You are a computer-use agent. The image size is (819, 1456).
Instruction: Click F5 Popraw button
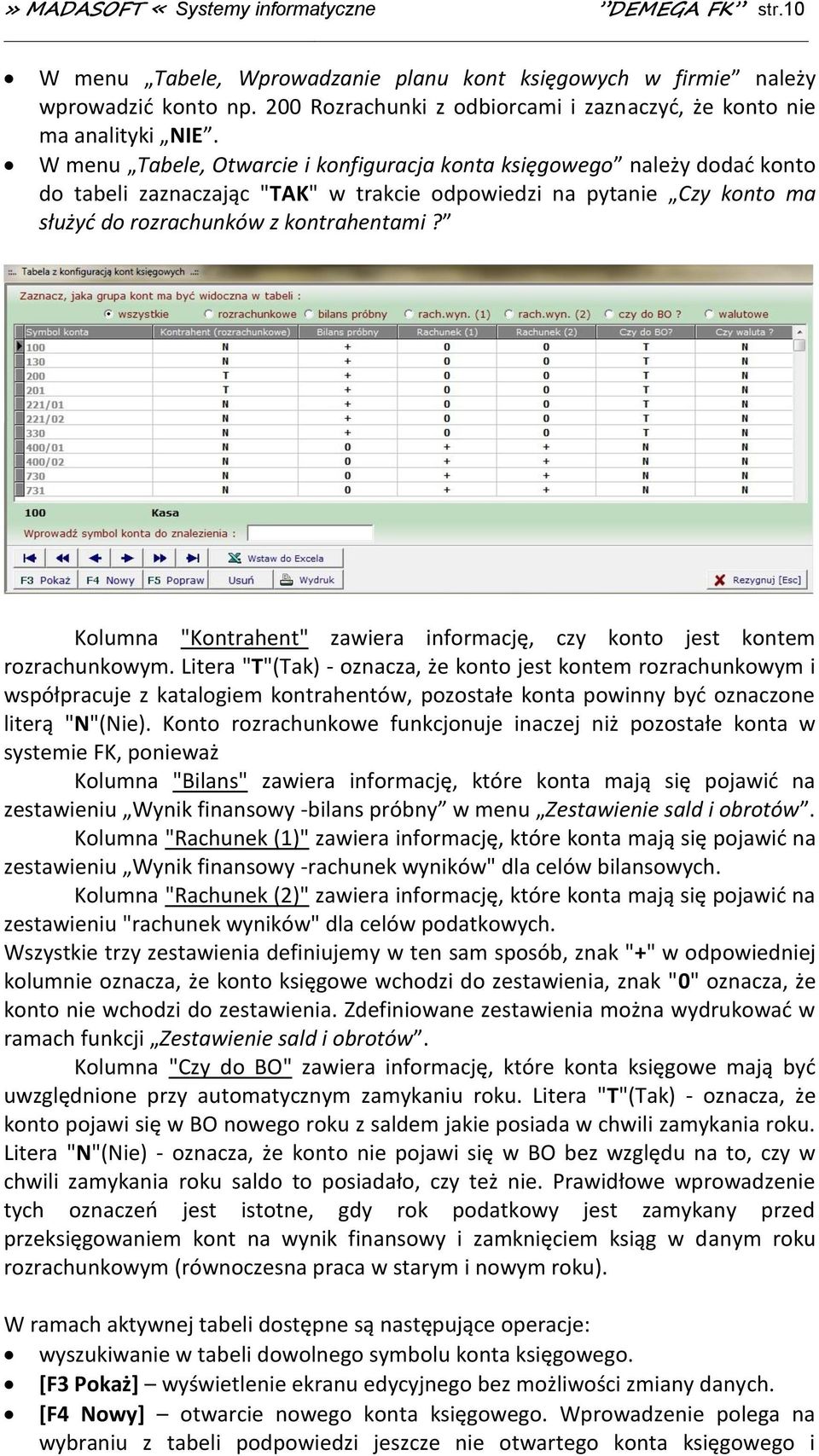point(176,580)
